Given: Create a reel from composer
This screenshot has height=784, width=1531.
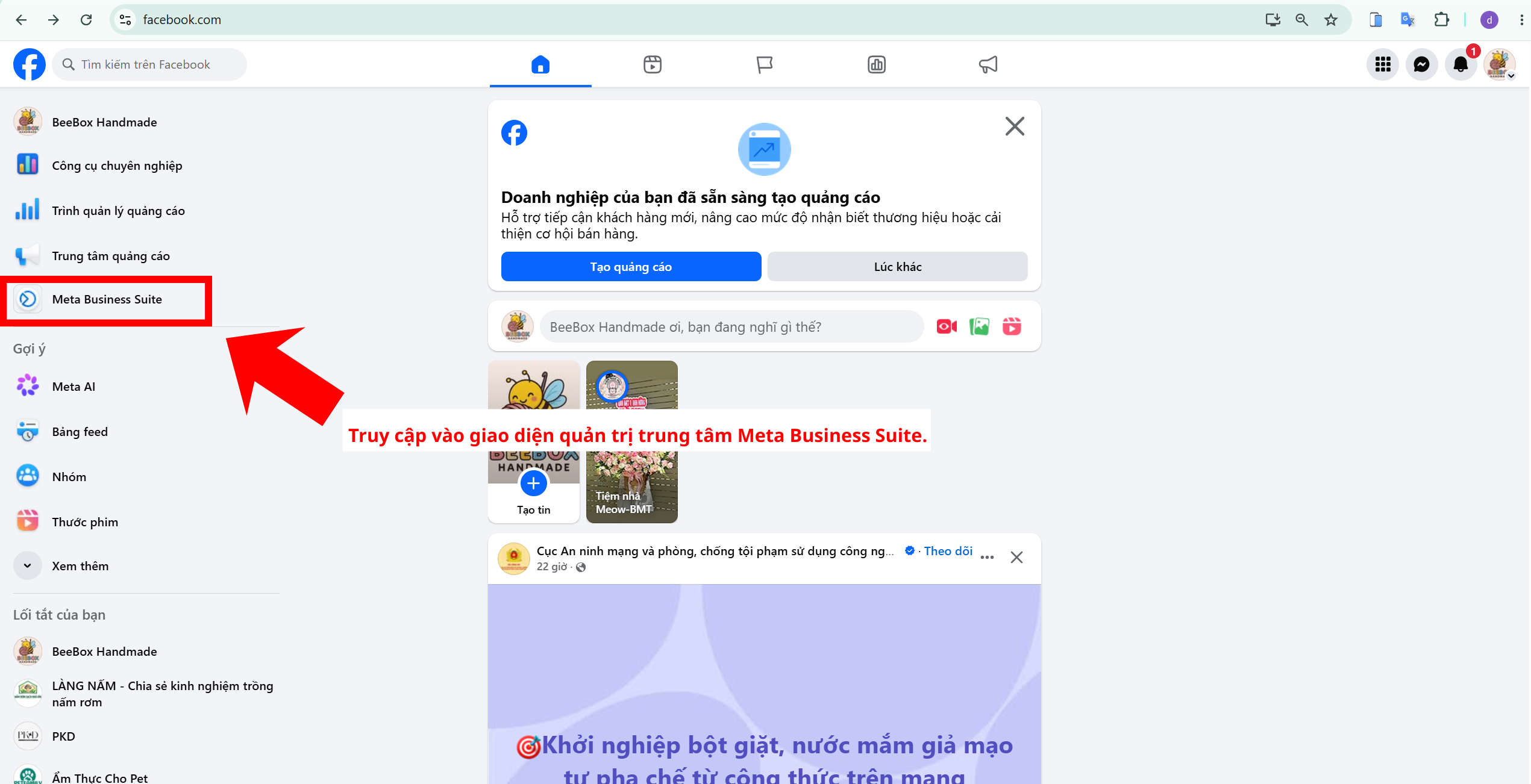Looking at the screenshot, I should (x=1012, y=327).
